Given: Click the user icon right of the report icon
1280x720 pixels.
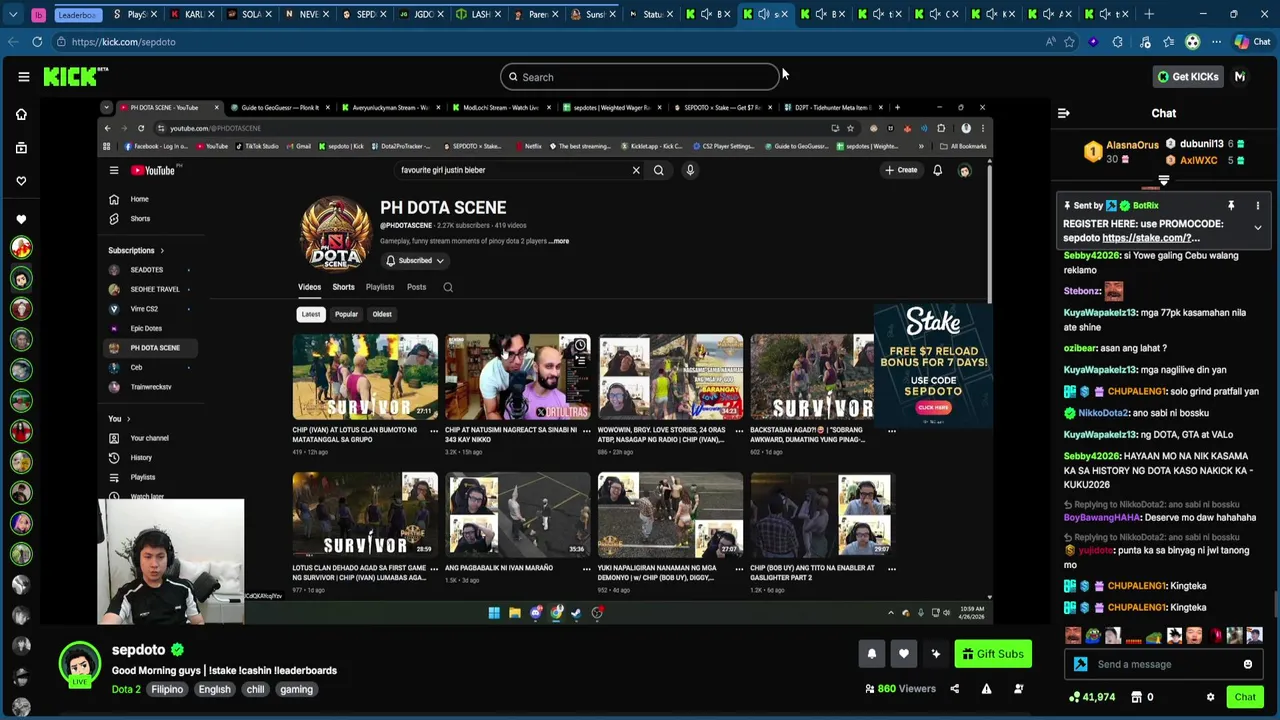Looking at the screenshot, I should pyautogui.click(x=1018, y=689).
